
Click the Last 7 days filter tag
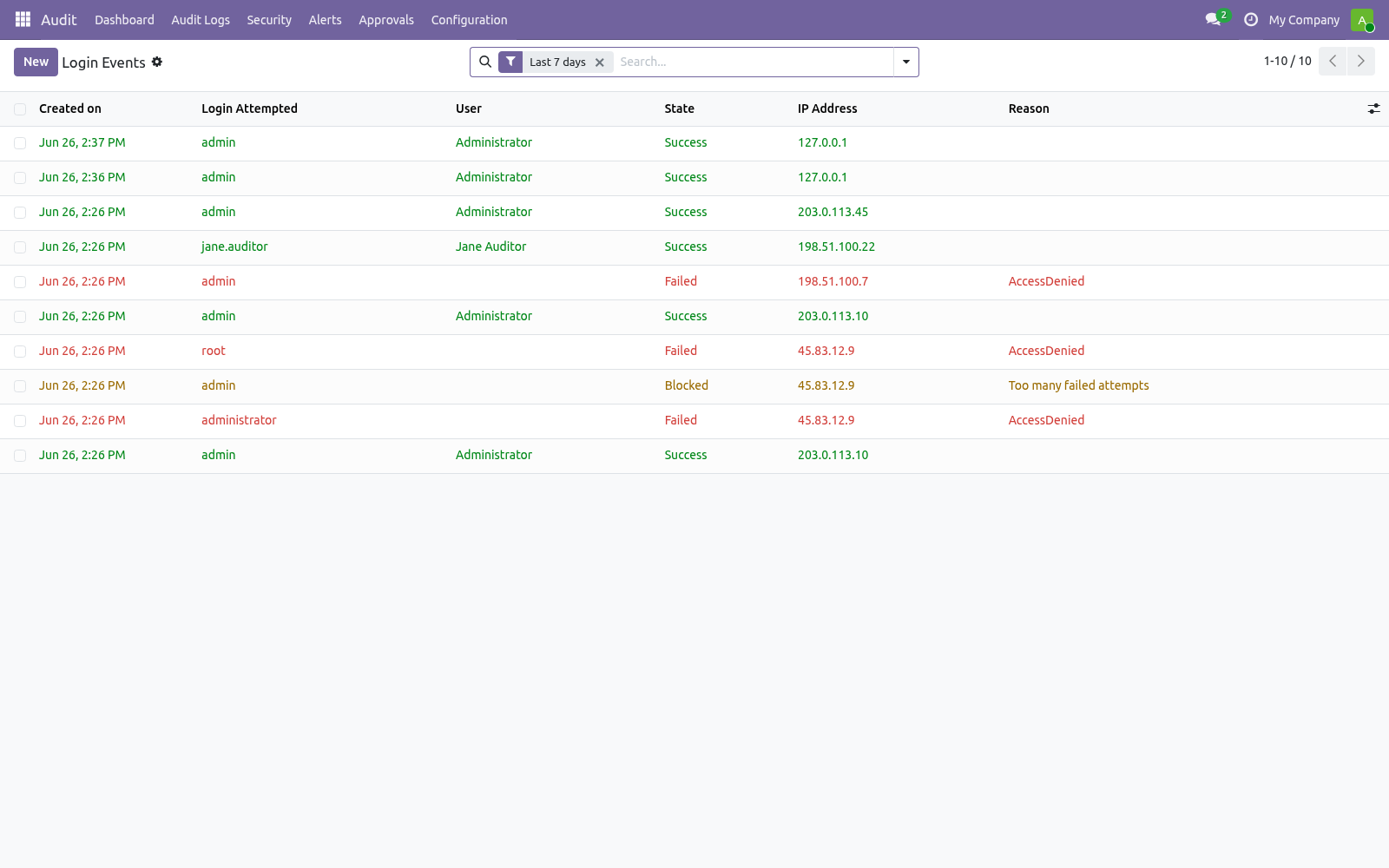pyautogui.click(x=557, y=62)
